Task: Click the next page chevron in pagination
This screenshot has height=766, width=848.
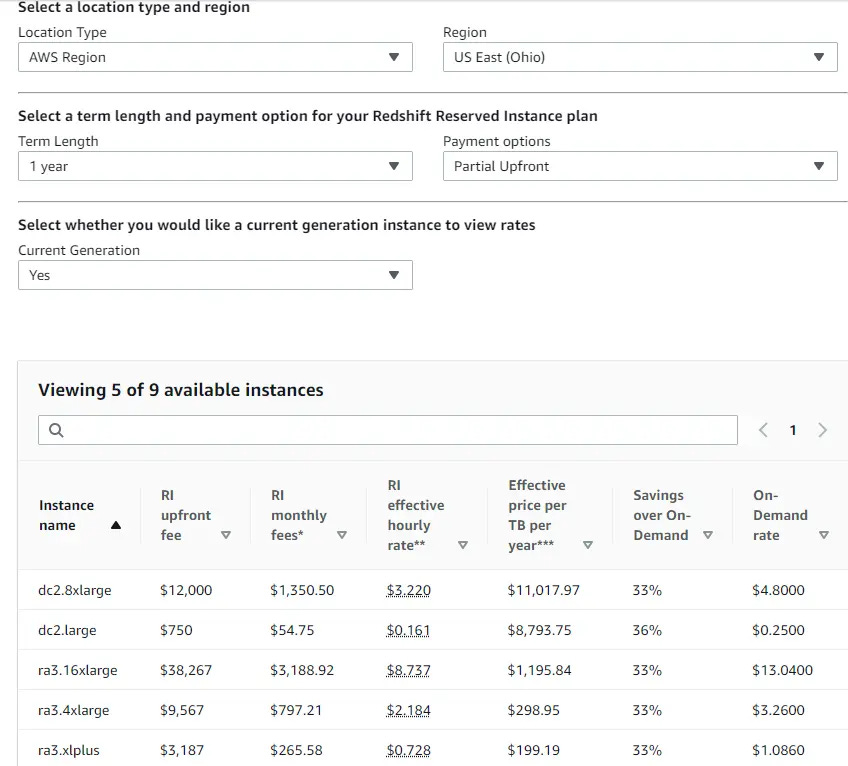Action: click(x=823, y=429)
